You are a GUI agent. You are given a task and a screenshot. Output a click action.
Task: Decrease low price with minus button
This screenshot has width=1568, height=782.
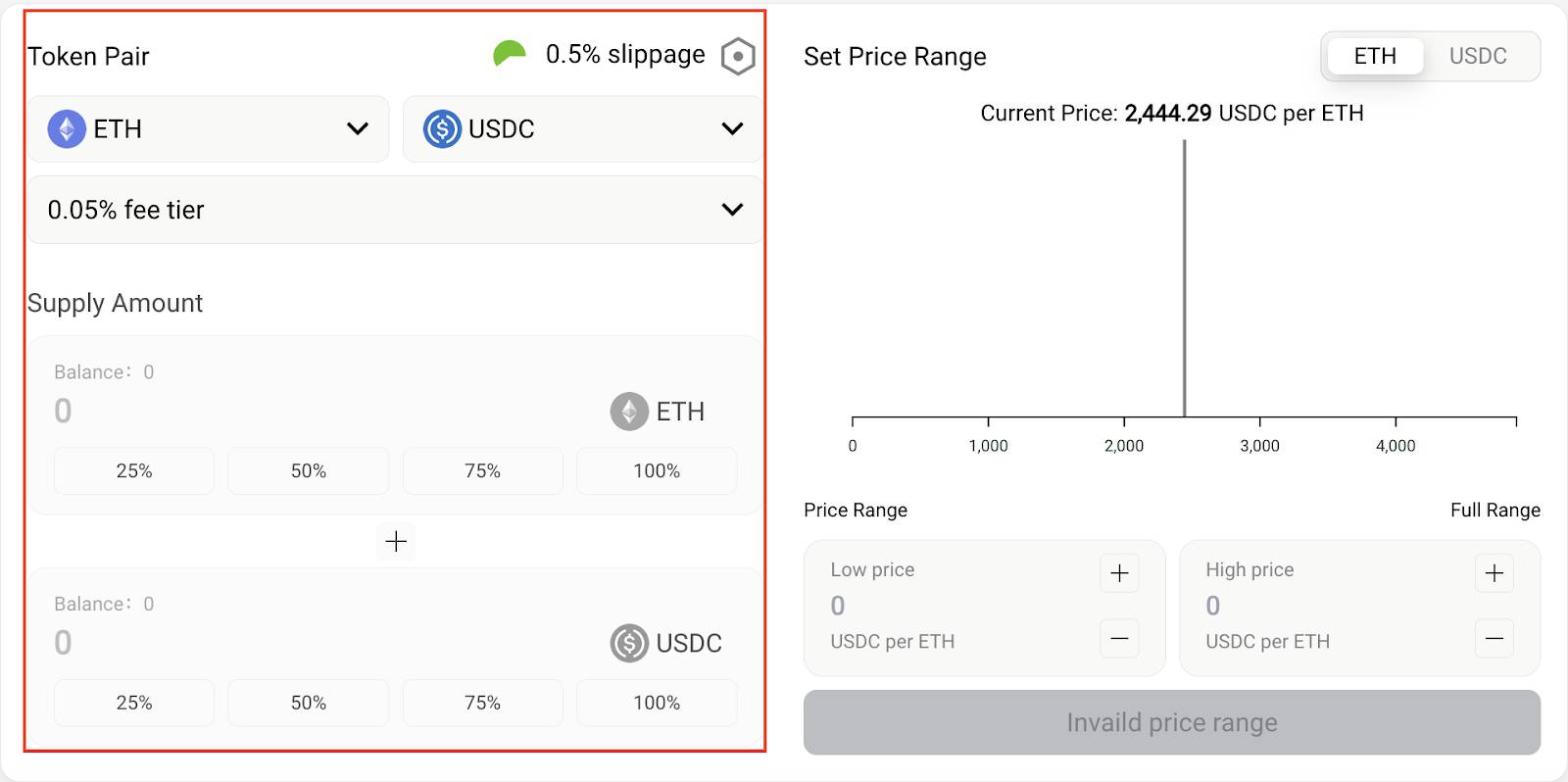tap(1119, 639)
